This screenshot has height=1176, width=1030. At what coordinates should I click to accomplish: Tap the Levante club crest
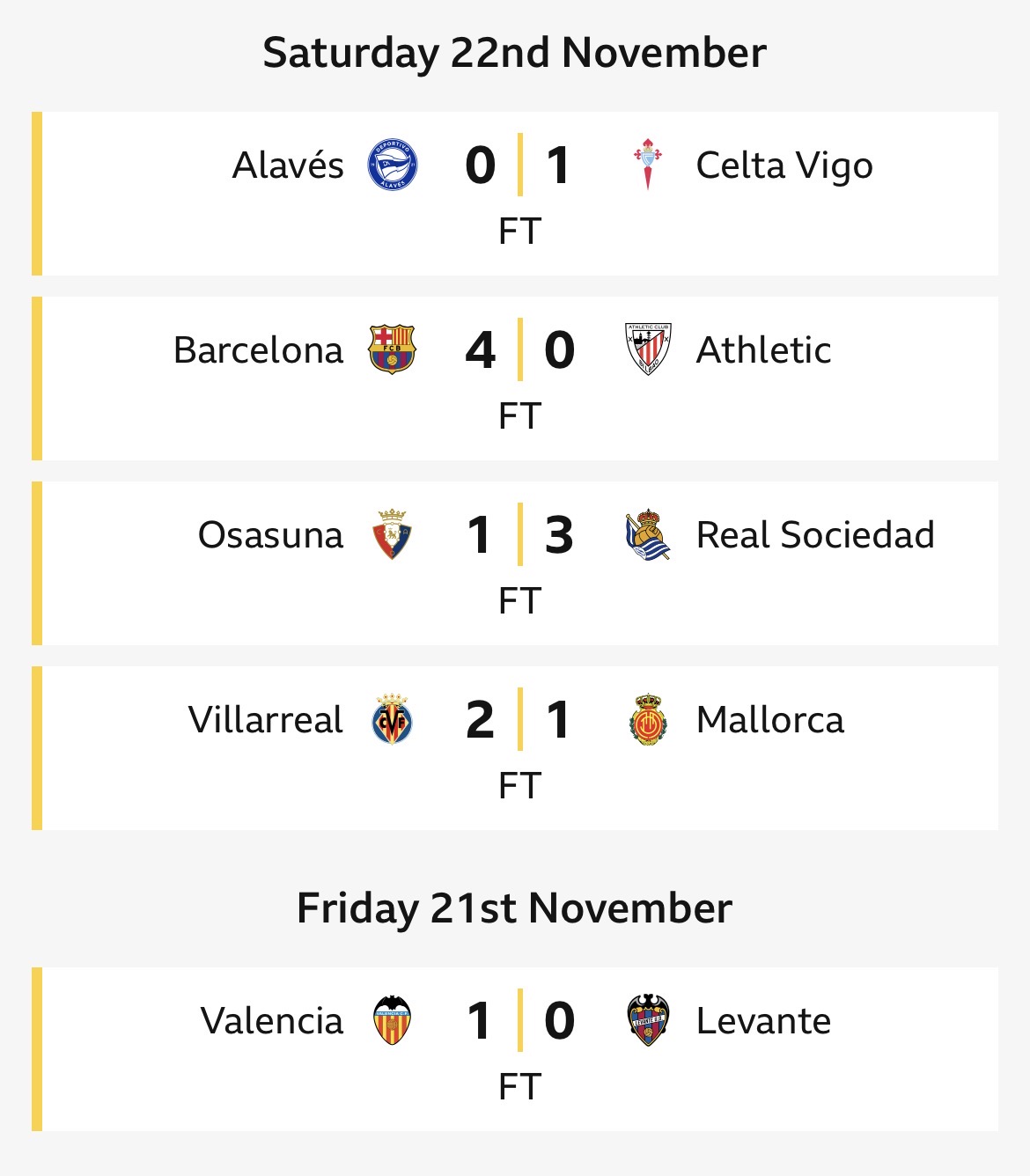648,1020
